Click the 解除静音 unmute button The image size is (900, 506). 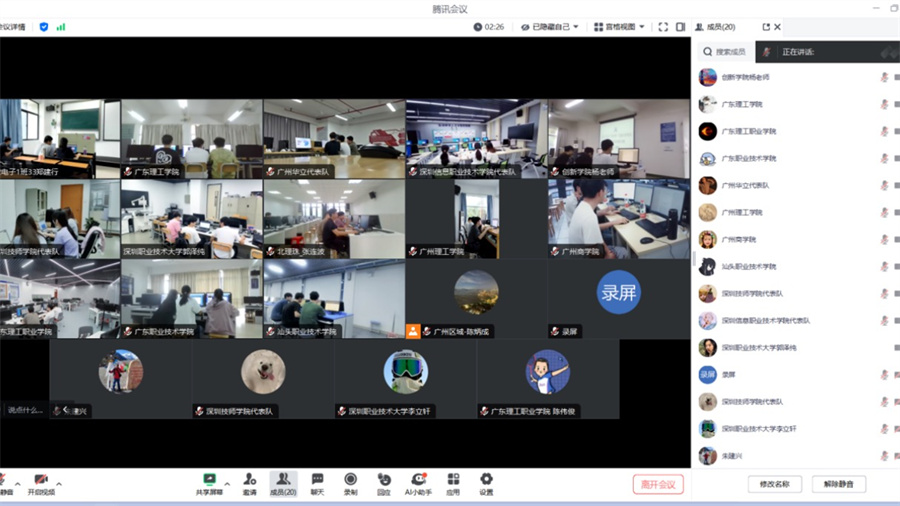(x=839, y=484)
